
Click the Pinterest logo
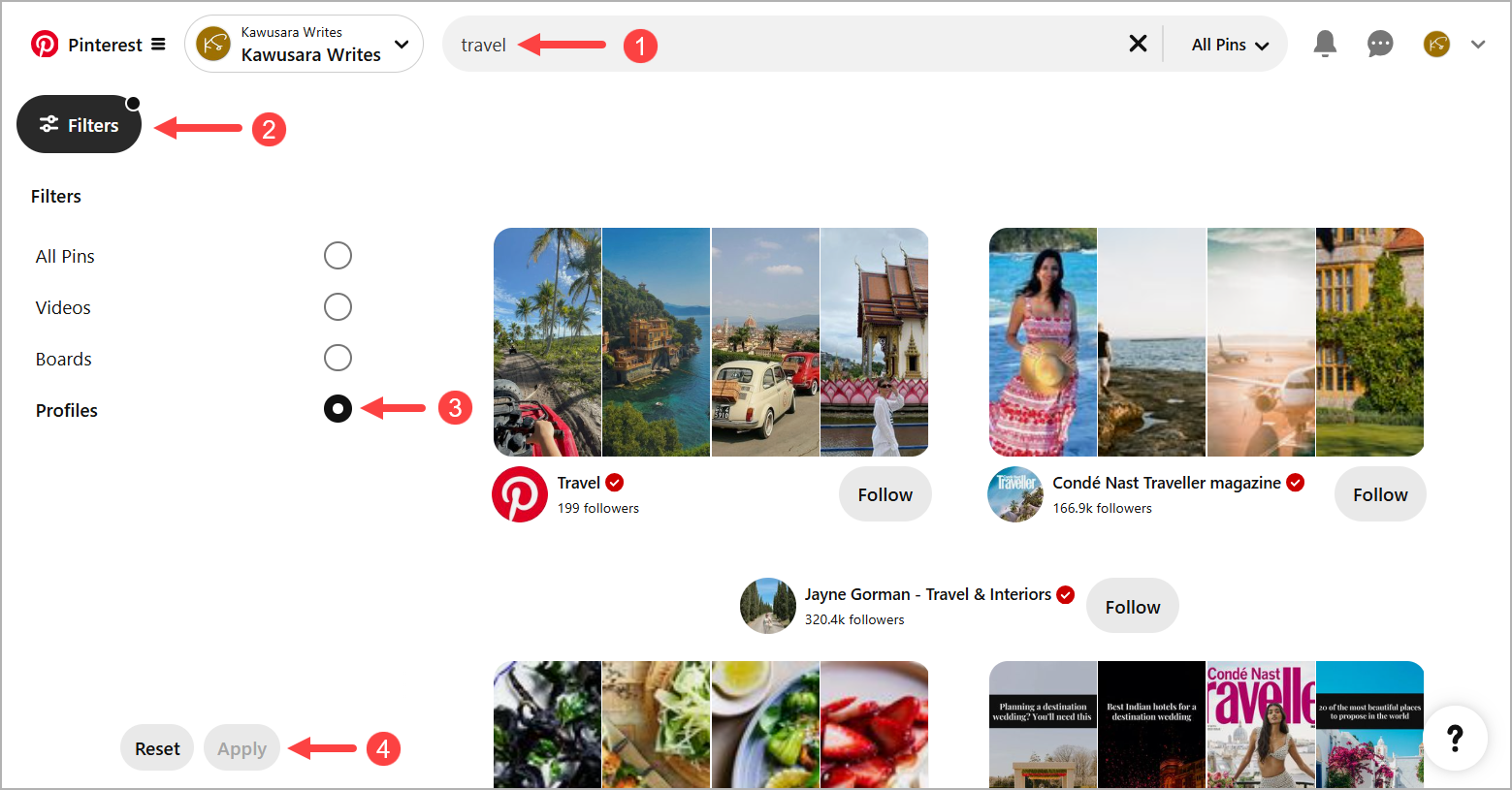click(44, 44)
